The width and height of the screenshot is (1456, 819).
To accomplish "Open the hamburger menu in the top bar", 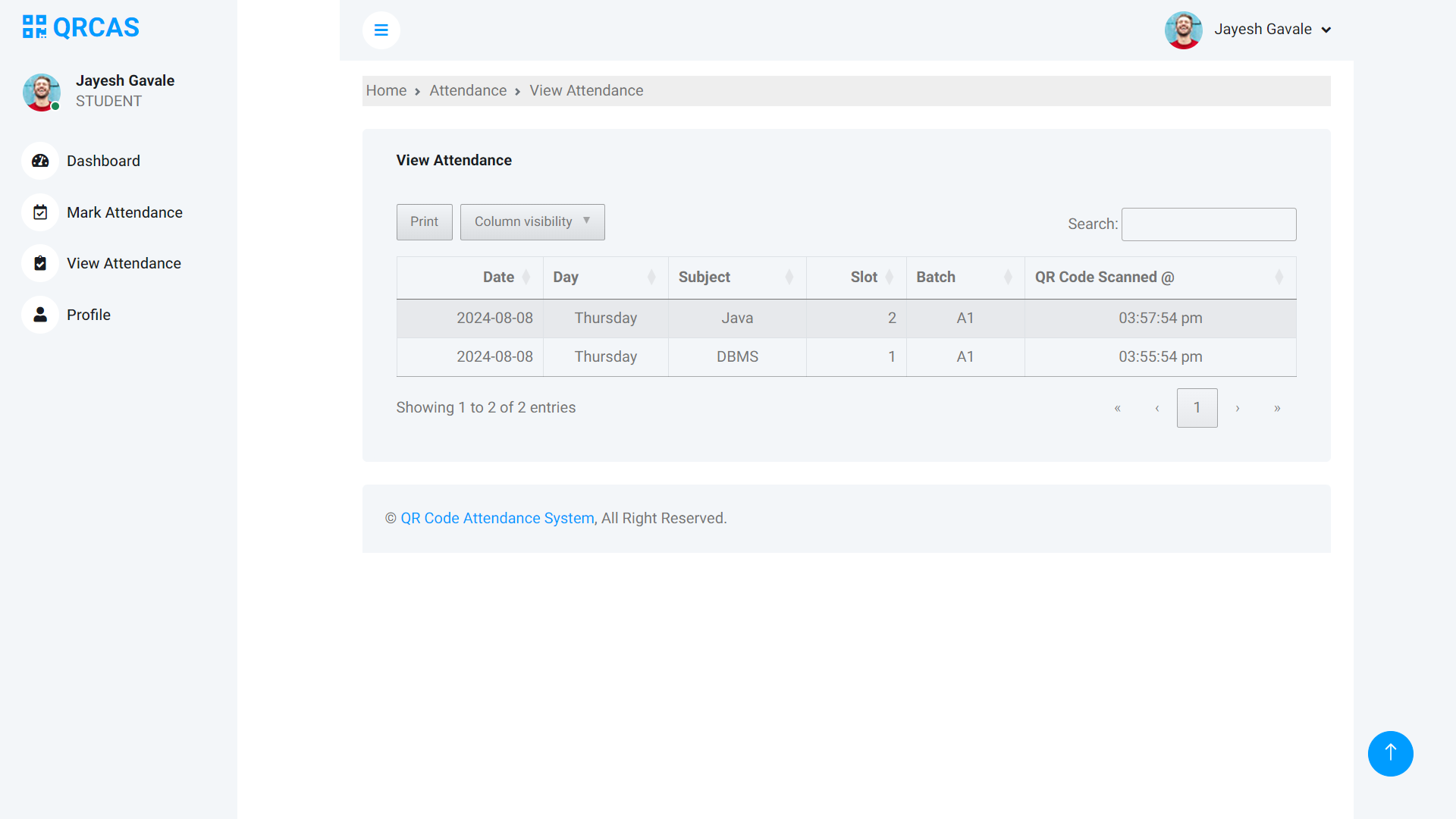I will click(x=381, y=30).
